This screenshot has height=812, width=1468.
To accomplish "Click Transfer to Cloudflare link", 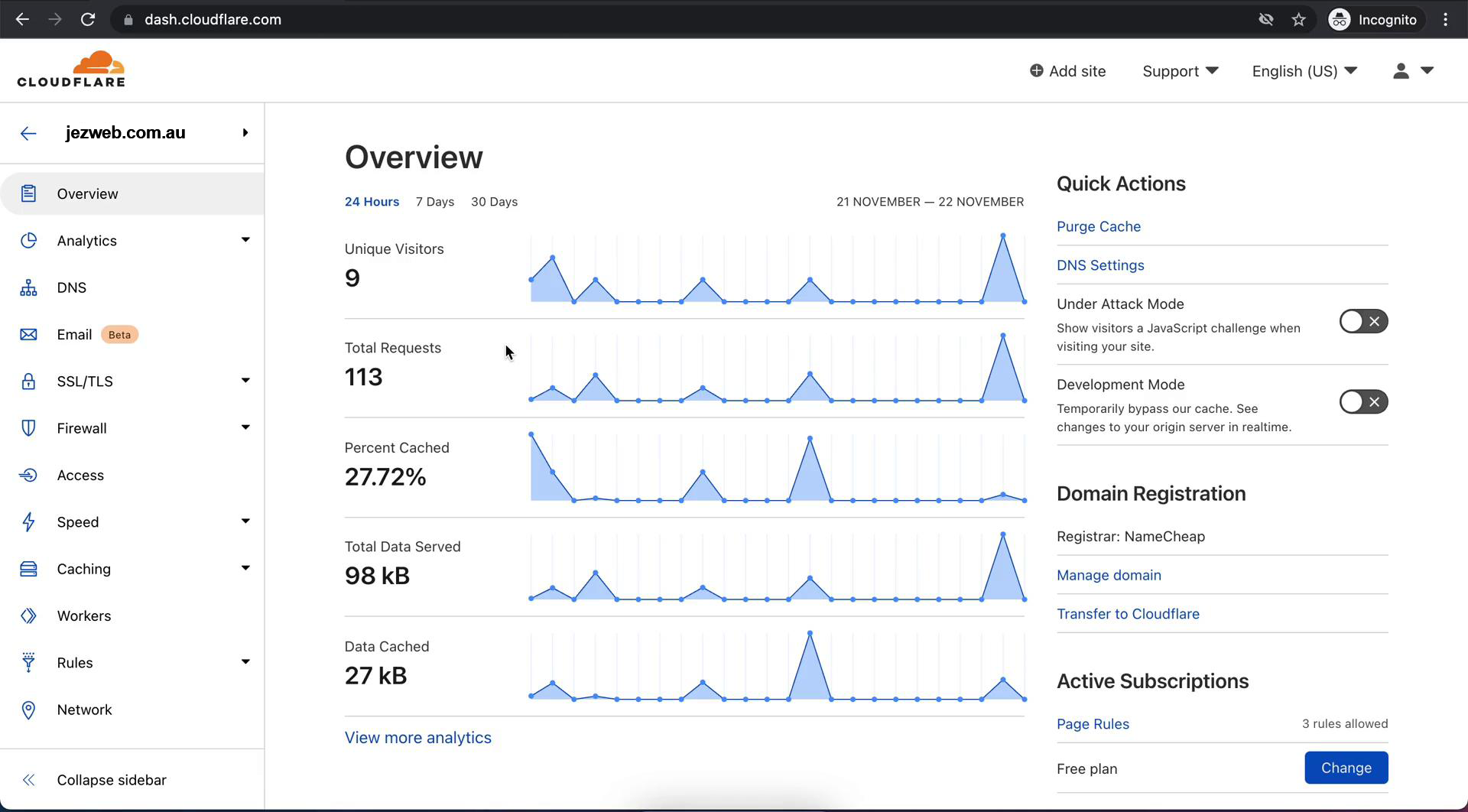I will coord(1128,614).
